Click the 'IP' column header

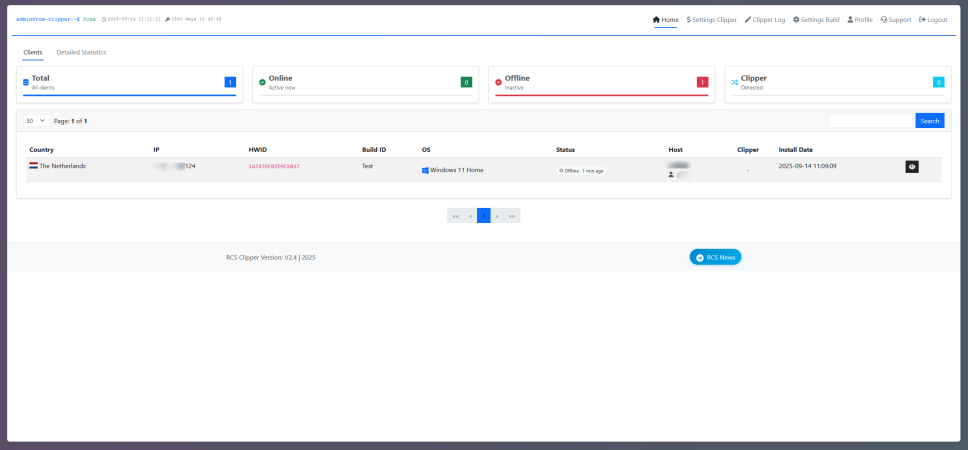156,150
